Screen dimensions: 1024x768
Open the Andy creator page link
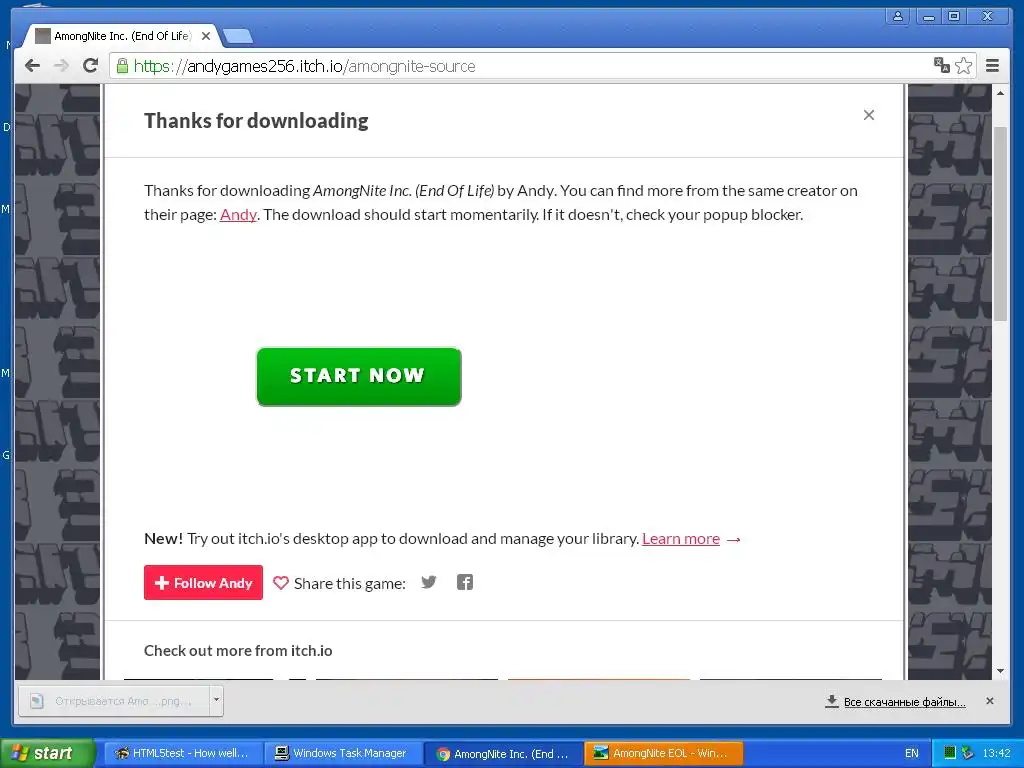pos(238,214)
